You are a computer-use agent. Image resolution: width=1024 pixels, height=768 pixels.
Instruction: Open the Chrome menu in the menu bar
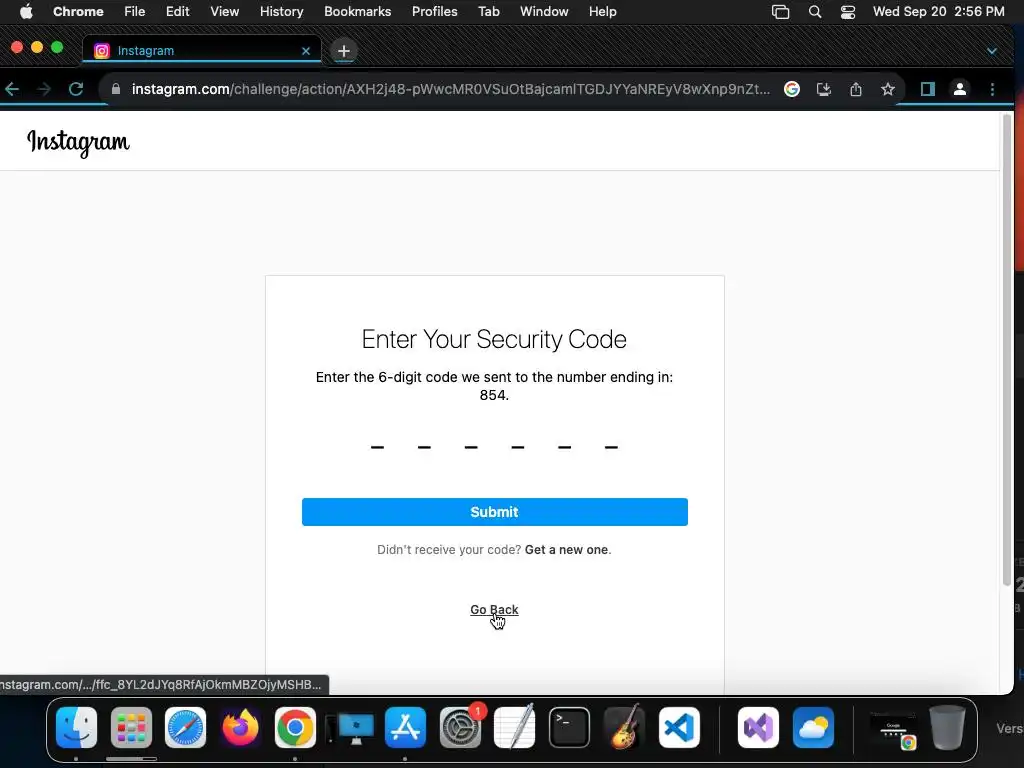78,11
